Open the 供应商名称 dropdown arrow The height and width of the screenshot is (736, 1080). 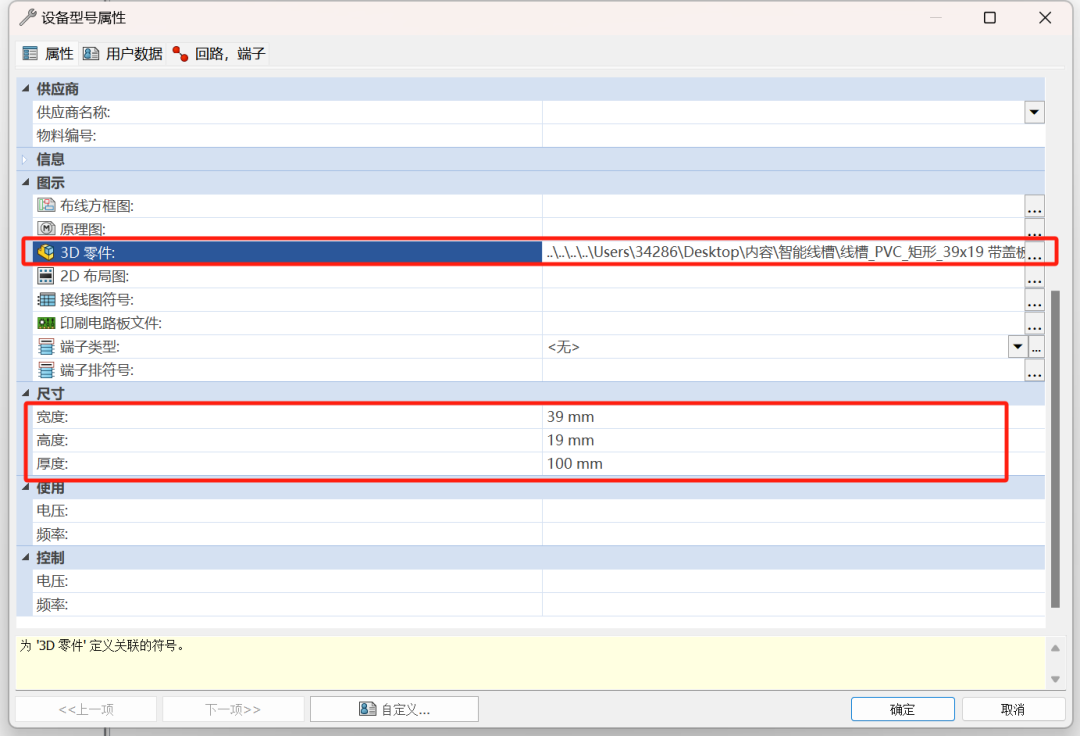tap(1034, 112)
